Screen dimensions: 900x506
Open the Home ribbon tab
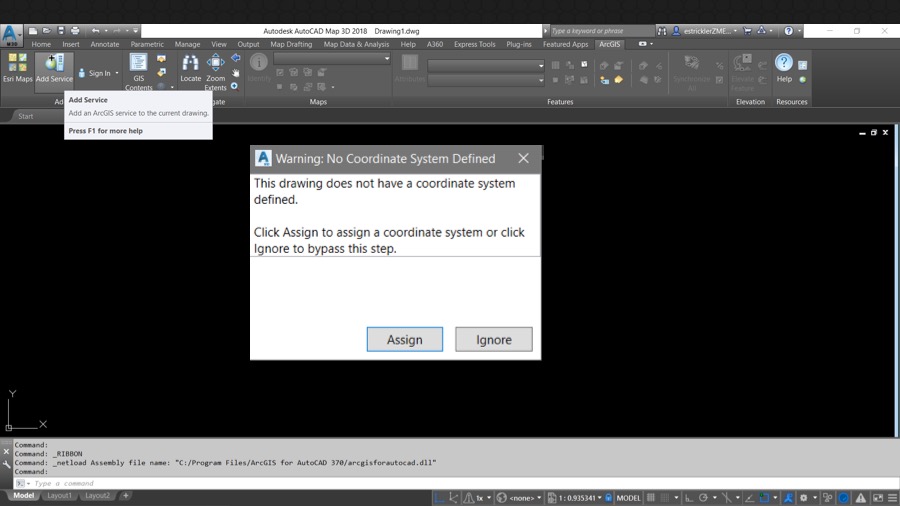(x=41, y=44)
